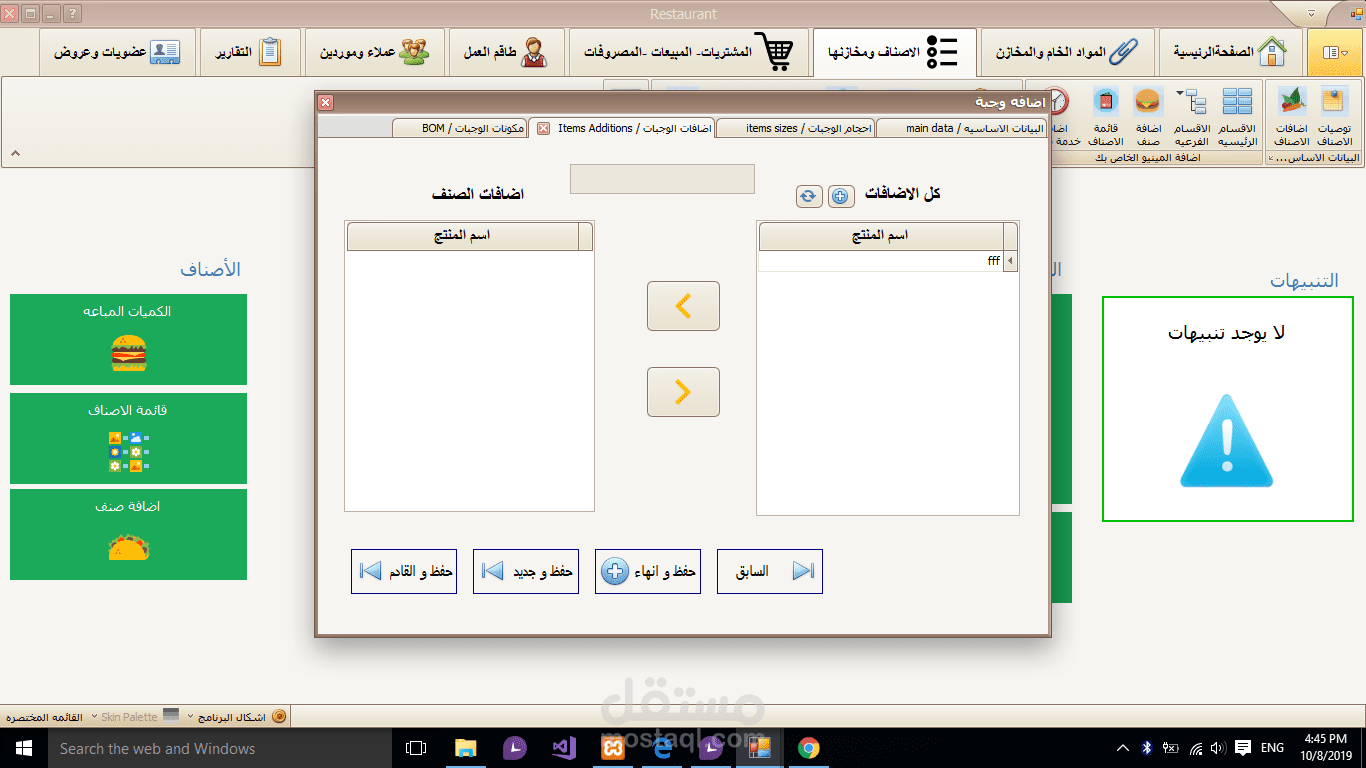
Task: Click the volume icon in the system tray
Action: click(1218, 748)
